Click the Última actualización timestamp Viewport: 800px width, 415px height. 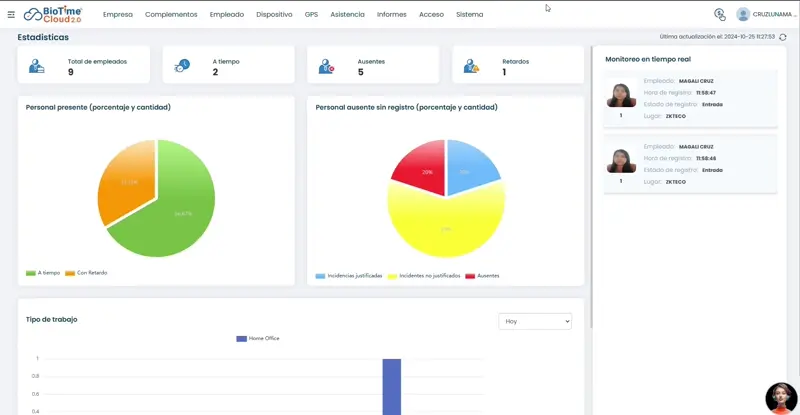pyautogui.click(x=717, y=37)
